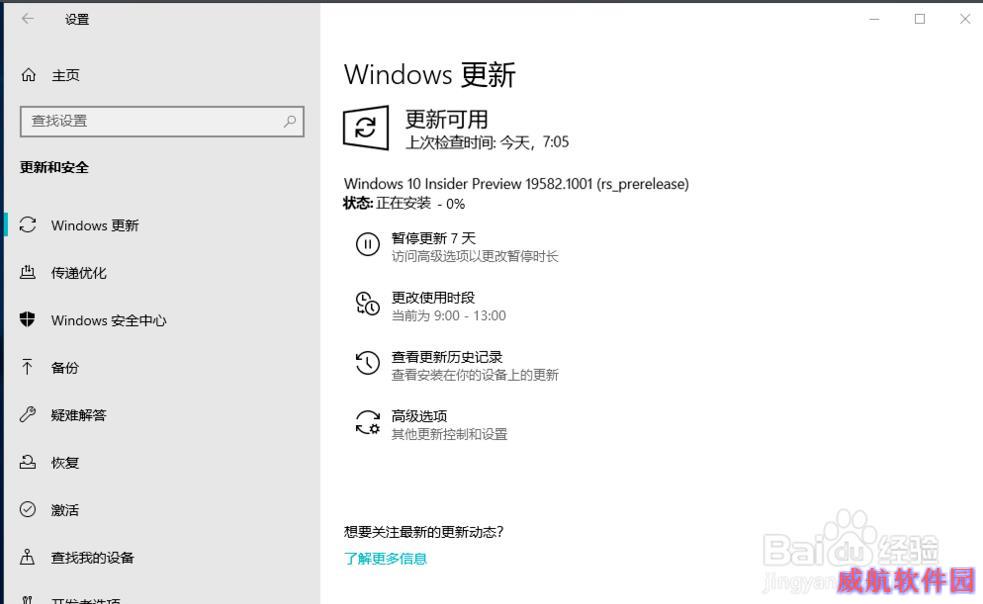Open the Windows 安全中心 sidebar label
The height and width of the screenshot is (604, 983).
109,321
